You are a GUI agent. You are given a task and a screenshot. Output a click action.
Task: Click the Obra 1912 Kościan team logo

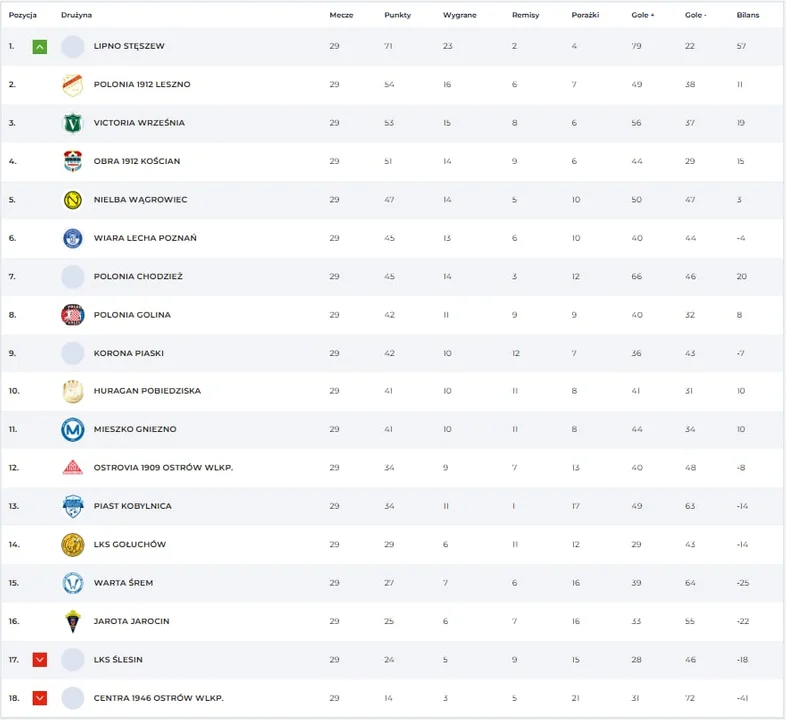coord(73,161)
